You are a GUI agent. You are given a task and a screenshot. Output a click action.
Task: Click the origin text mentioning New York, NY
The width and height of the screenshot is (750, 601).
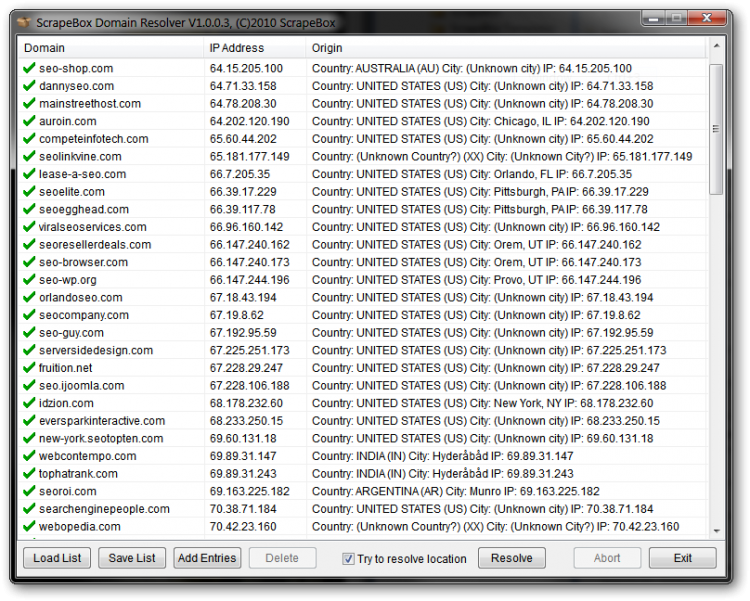pos(483,403)
